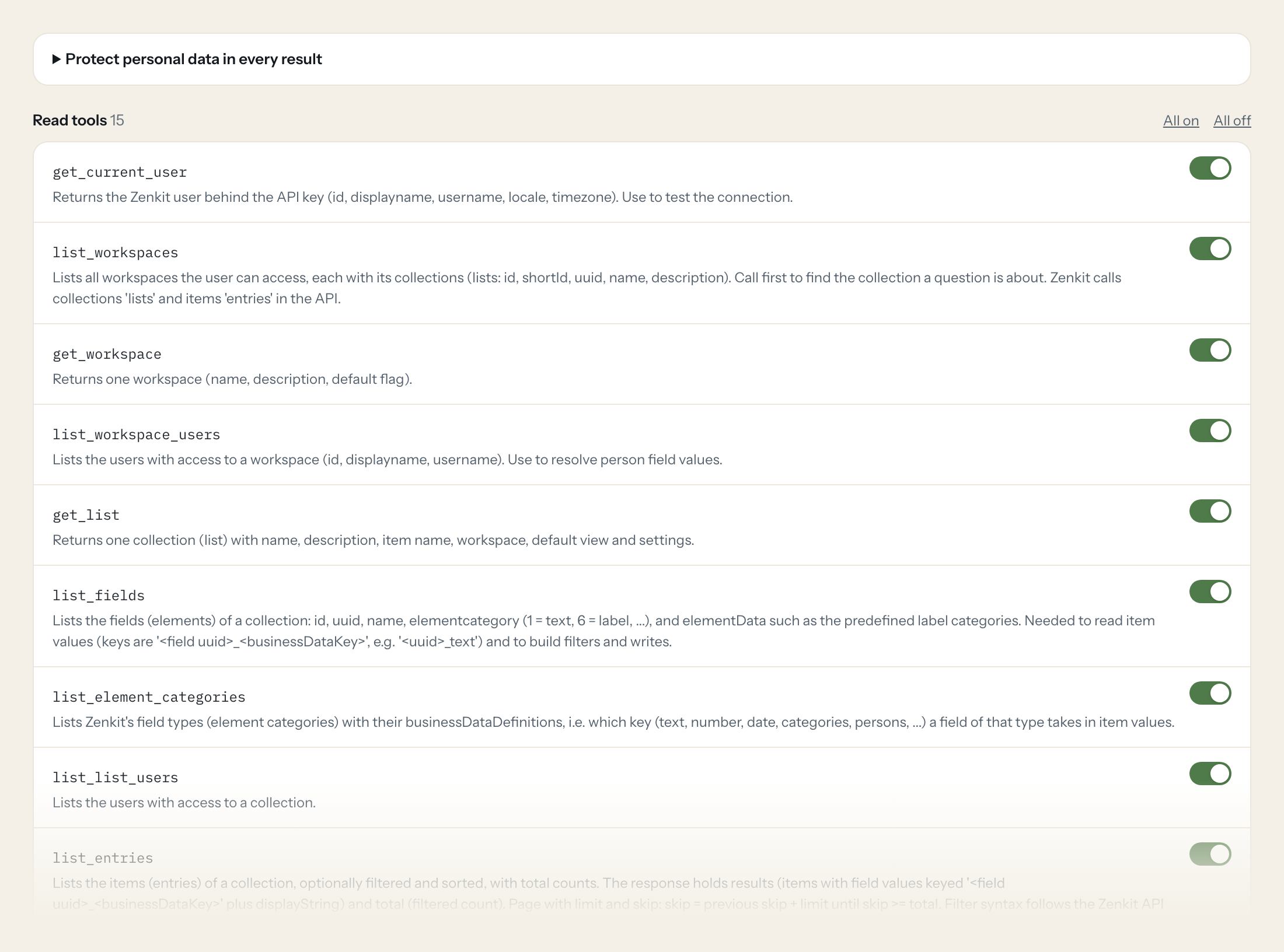This screenshot has height=952, width=1284.
Task: Select the get_current_user tool name
Action: point(120,172)
